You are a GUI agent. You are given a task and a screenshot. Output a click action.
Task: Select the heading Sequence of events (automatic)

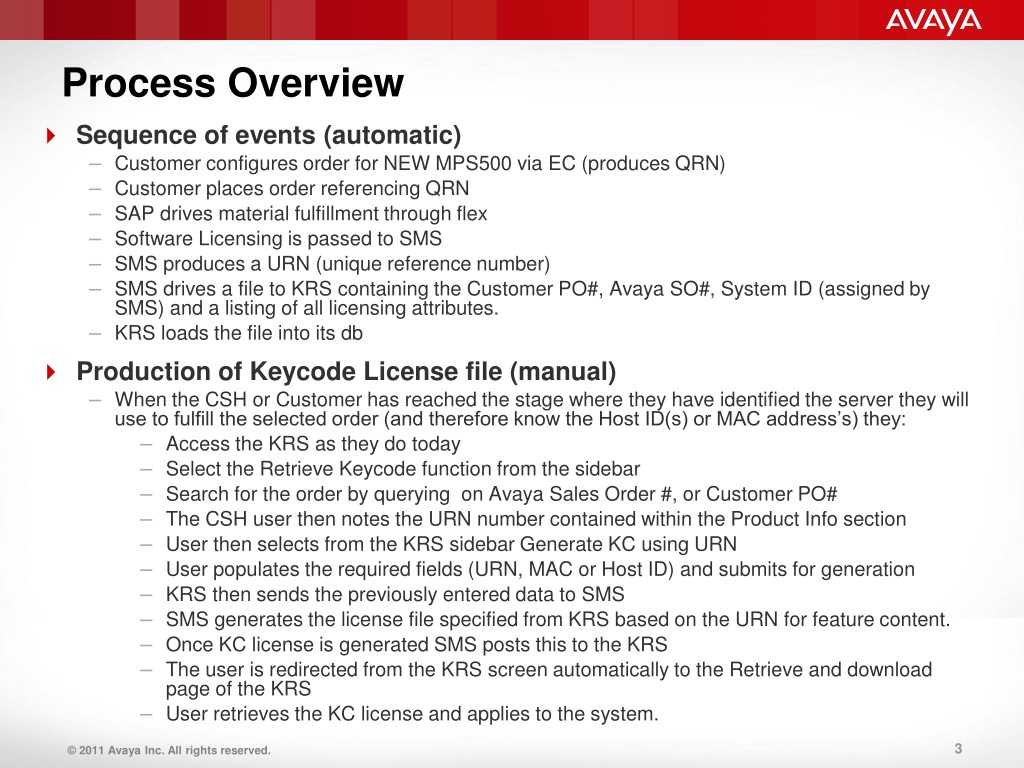click(x=268, y=135)
